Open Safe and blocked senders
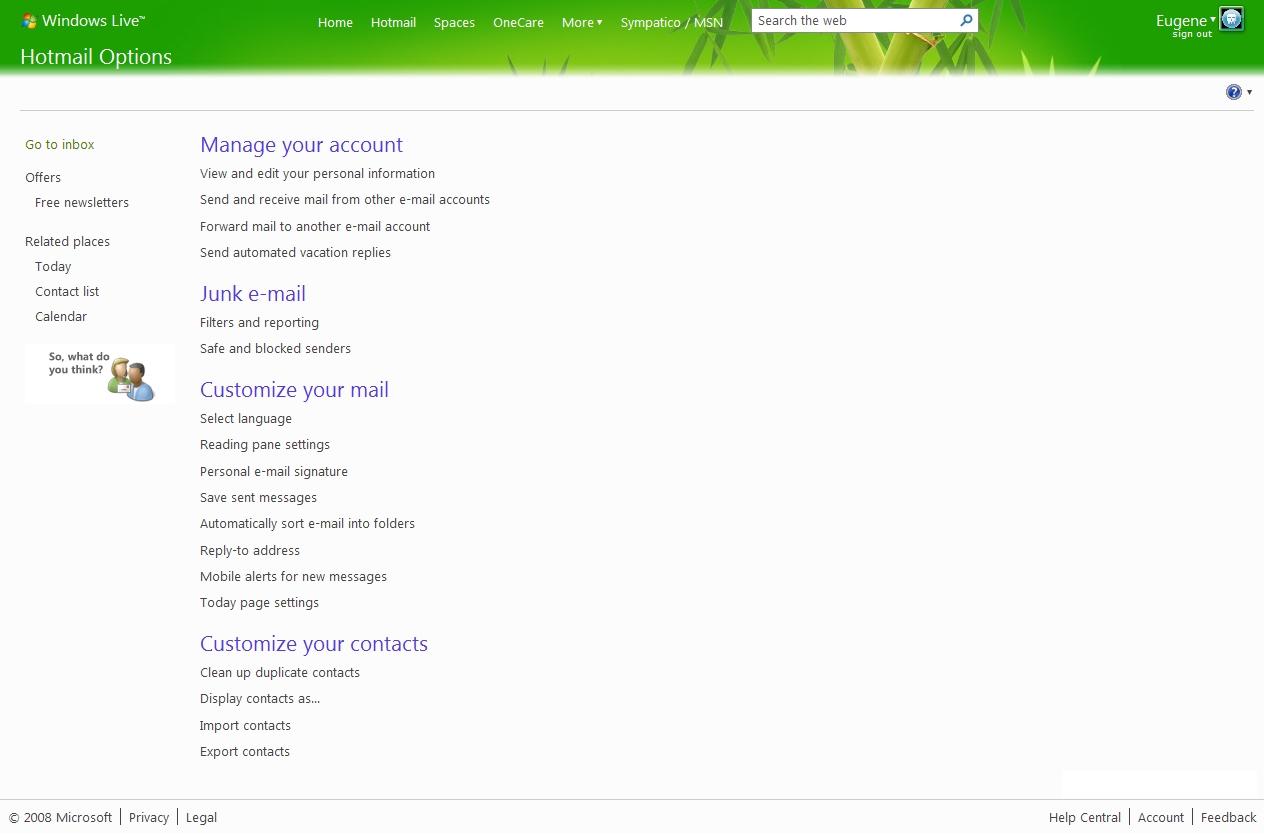This screenshot has width=1264, height=839. pyautogui.click(x=275, y=348)
